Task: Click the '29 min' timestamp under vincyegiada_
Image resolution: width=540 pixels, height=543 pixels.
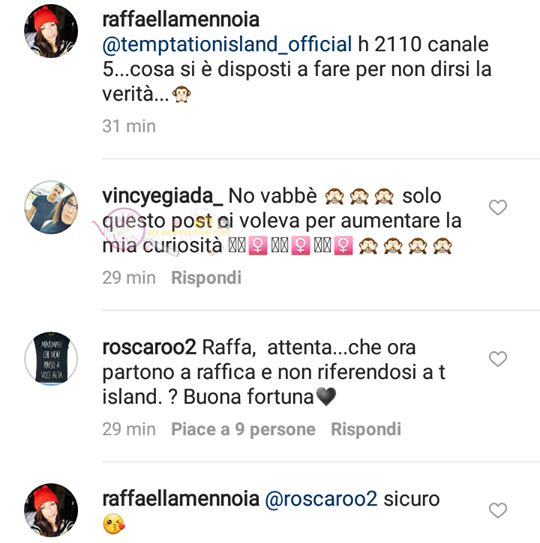Action: coord(129,278)
